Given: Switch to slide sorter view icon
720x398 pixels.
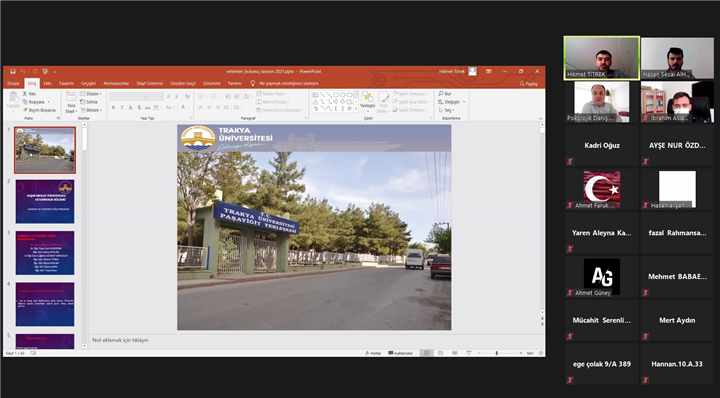Looking at the screenshot, I should (441, 353).
